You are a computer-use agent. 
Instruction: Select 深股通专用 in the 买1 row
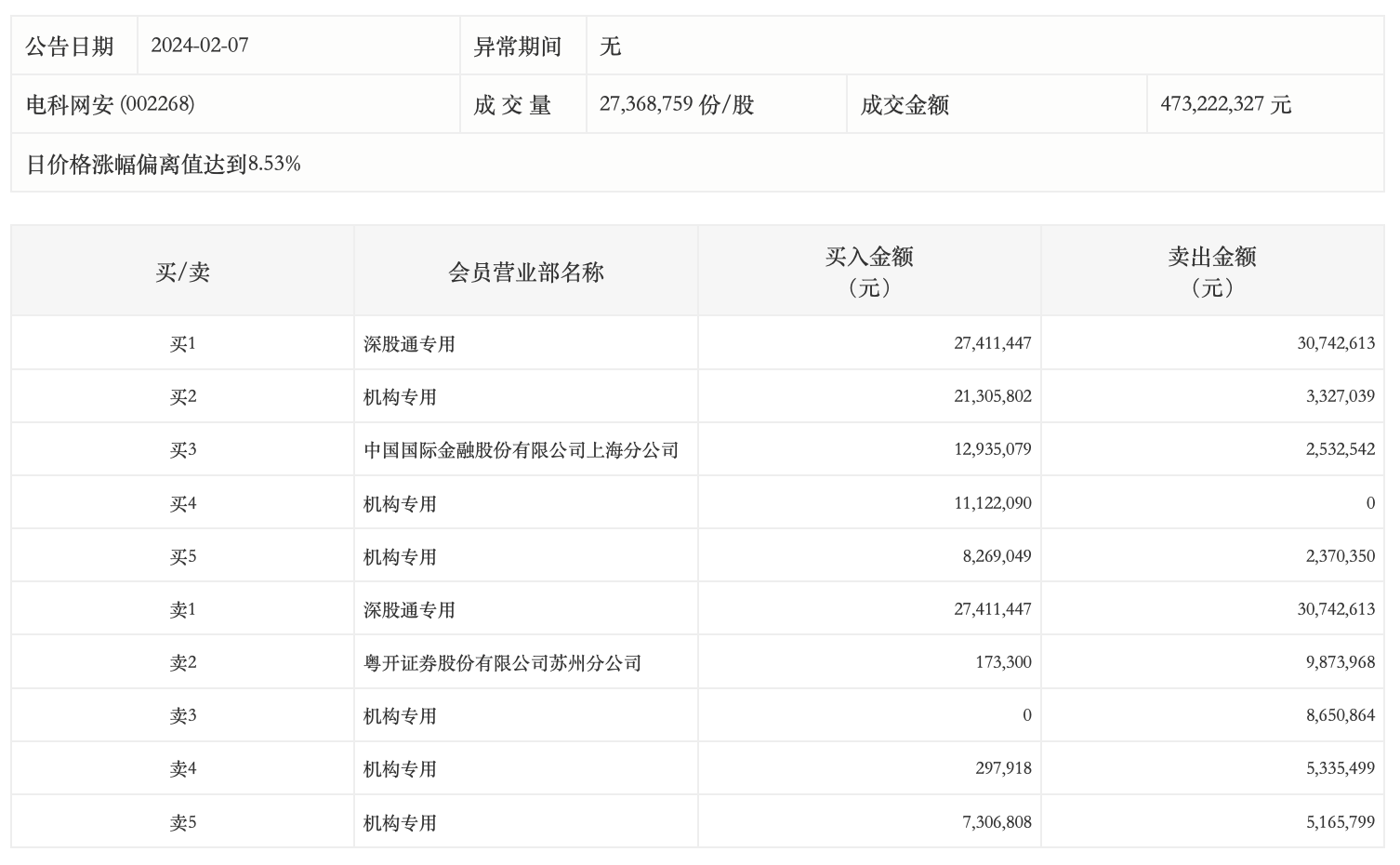point(409,344)
